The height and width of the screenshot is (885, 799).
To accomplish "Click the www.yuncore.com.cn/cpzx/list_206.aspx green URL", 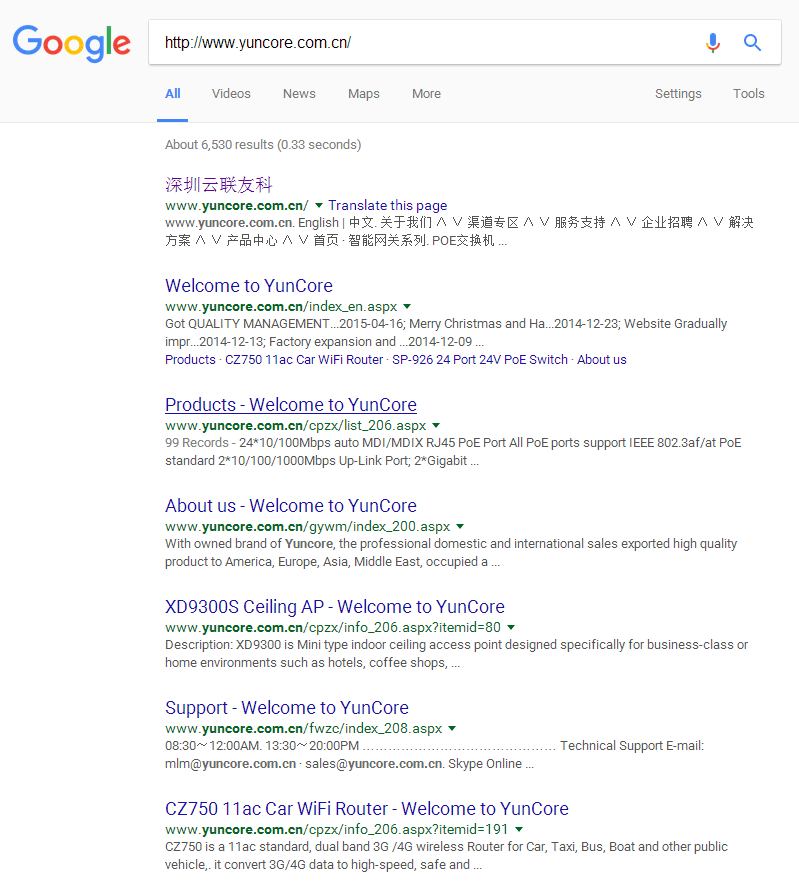I will click(296, 426).
